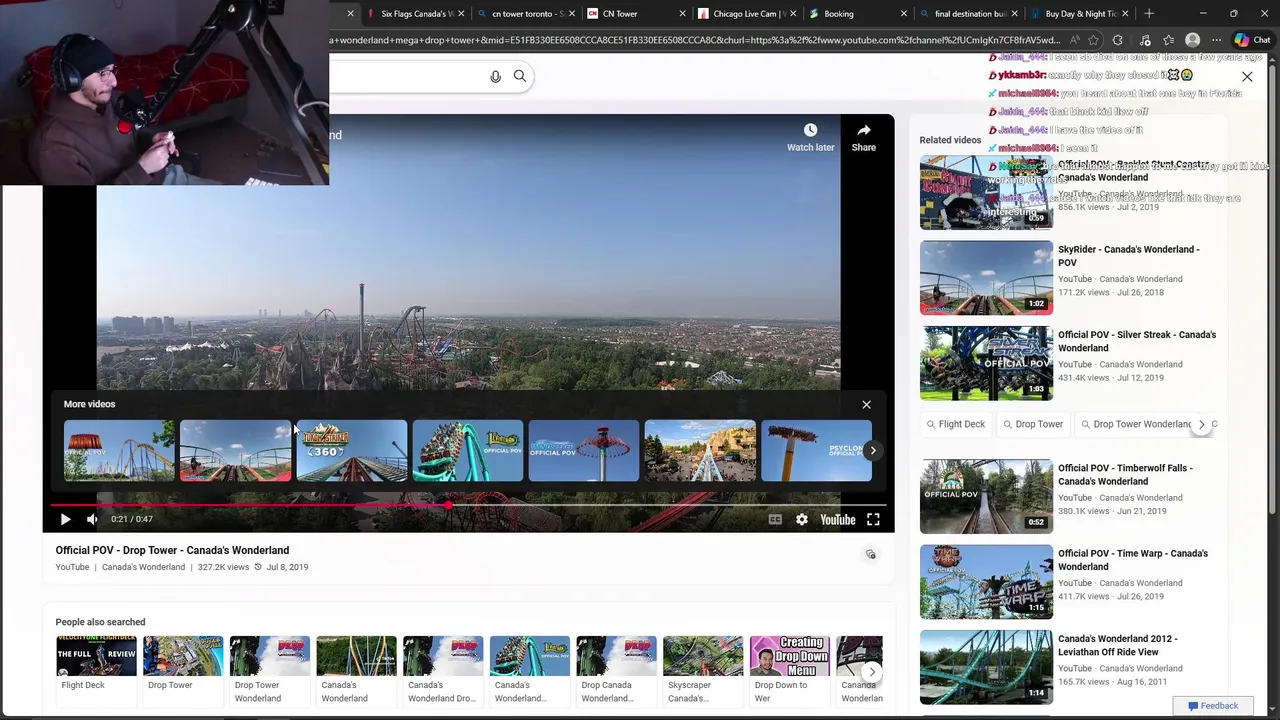Open video on YouTube via logo
The height and width of the screenshot is (720, 1280).
point(838,519)
